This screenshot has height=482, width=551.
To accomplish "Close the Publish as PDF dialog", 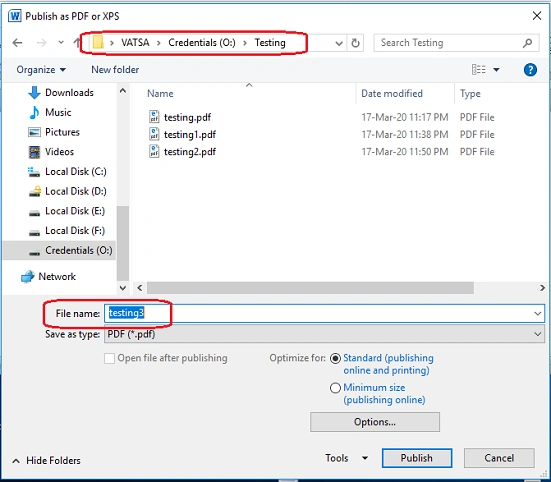I will (x=537, y=16).
